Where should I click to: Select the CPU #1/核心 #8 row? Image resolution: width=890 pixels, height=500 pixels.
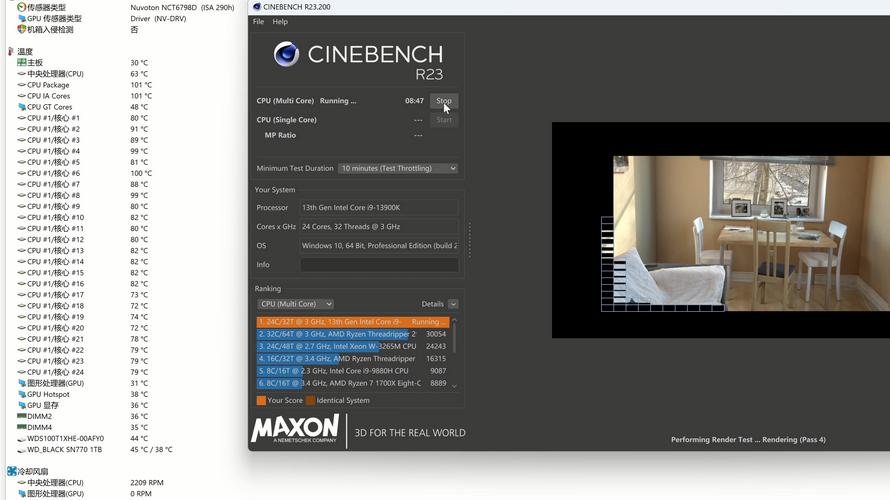point(82,195)
